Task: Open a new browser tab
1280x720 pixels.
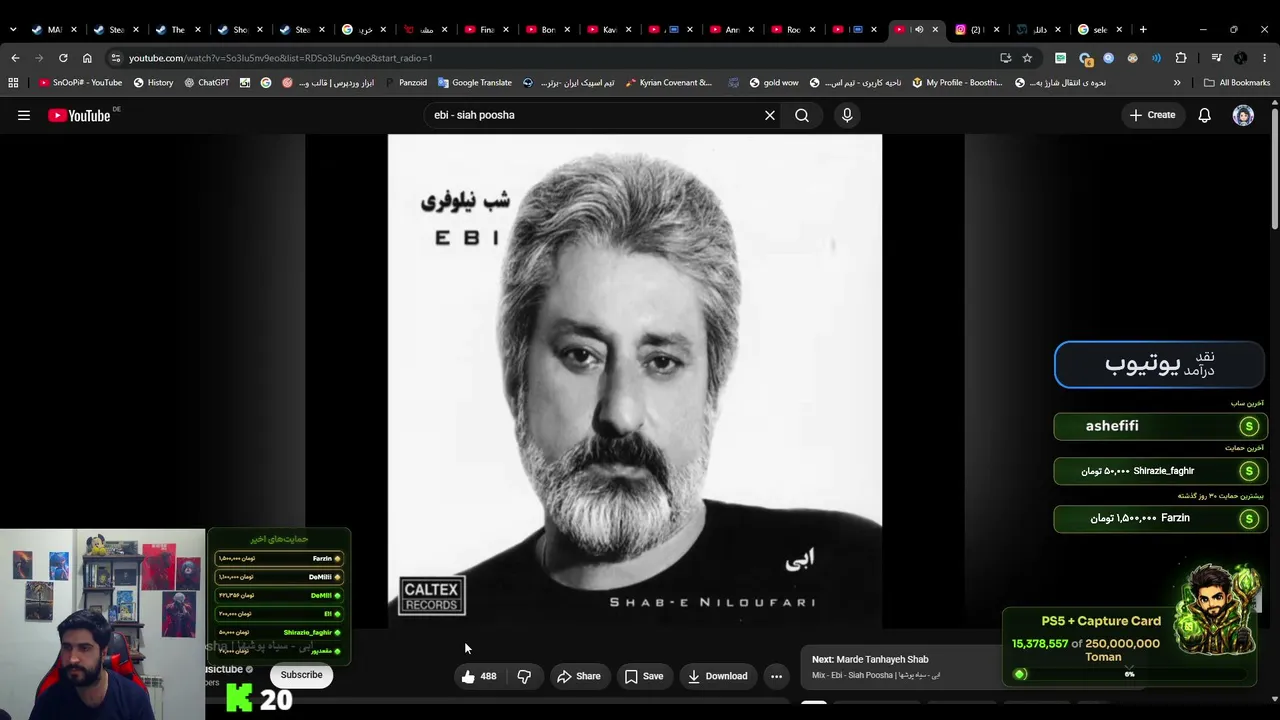Action: (x=1143, y=29)
